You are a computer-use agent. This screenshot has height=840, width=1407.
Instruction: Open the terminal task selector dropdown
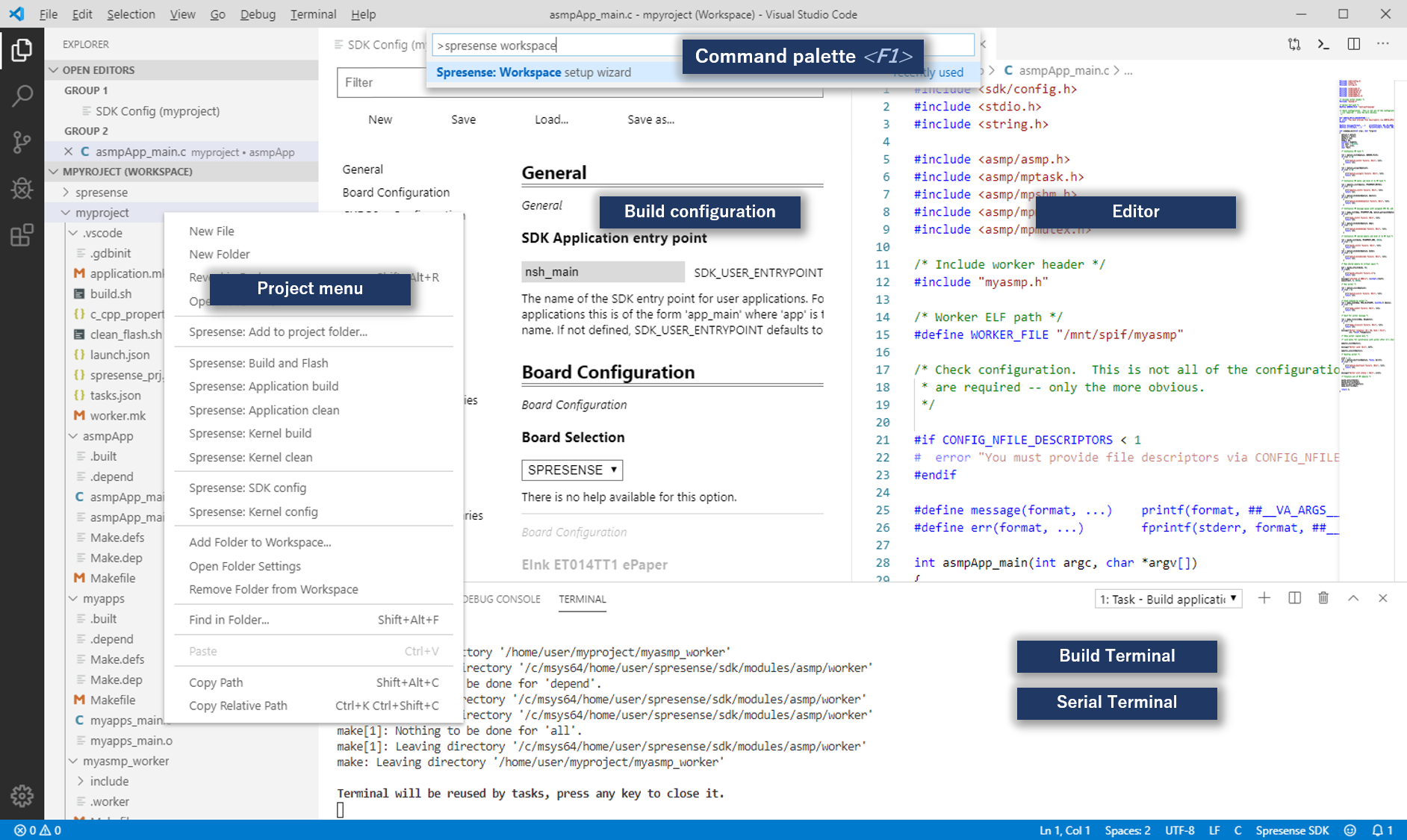(x=1168, y=599)
